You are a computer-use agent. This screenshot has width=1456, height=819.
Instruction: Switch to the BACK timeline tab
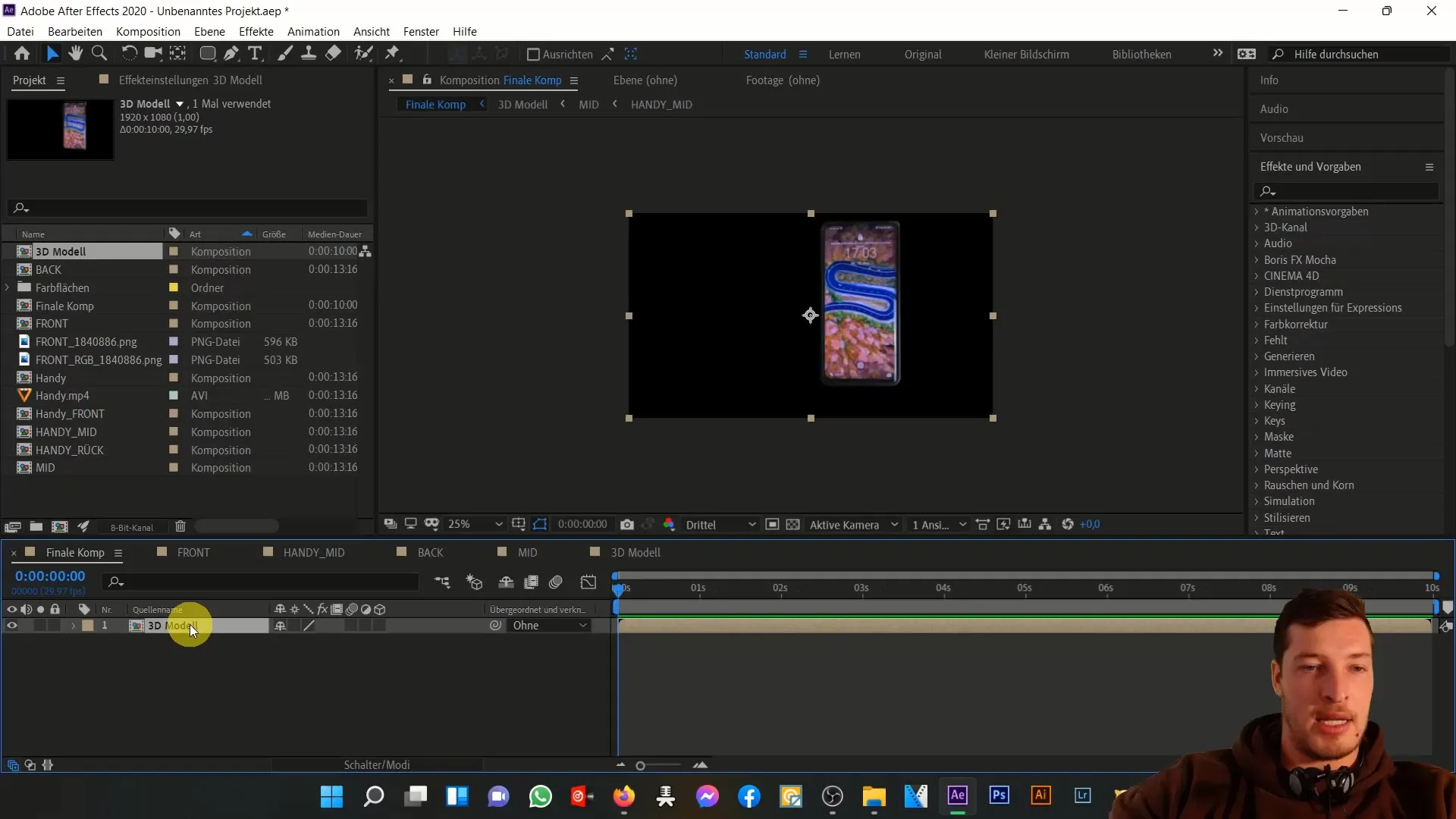[430, 553]
